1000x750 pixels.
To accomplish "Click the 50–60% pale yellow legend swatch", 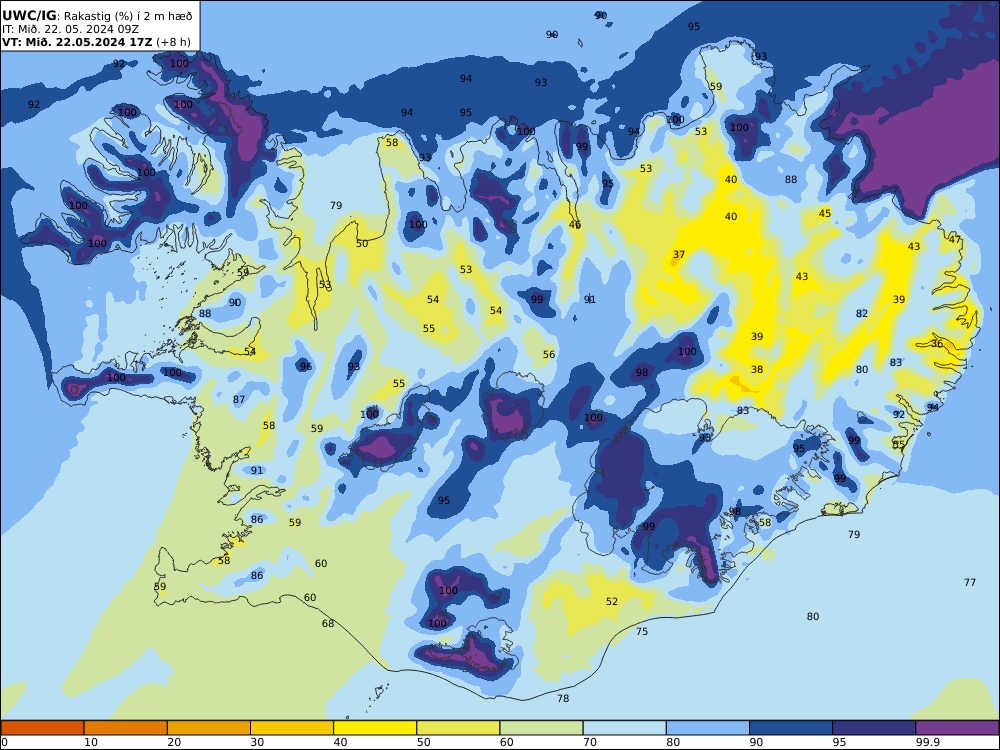I will [458, 728].
